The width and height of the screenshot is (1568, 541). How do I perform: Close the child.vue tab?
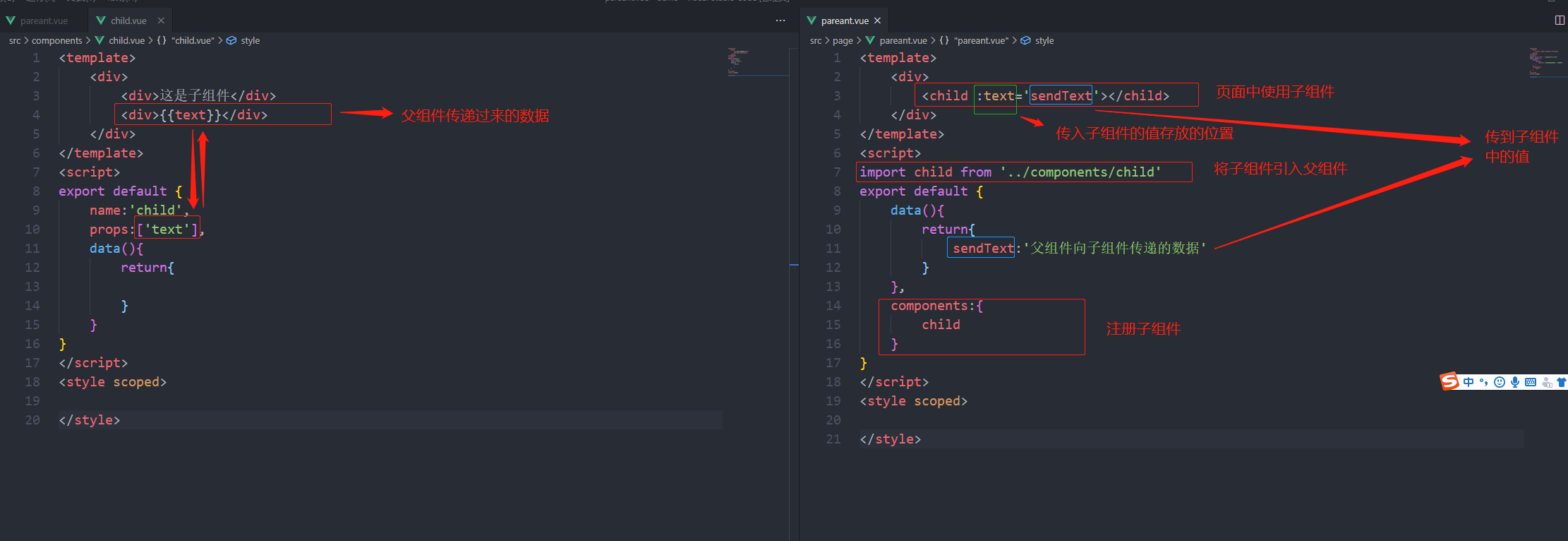[x=161, y=20]
